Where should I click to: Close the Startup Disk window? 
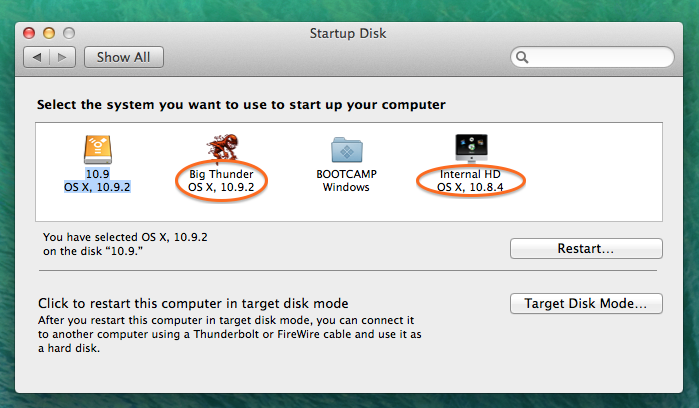pyautogui.click(x=29, y=33)
